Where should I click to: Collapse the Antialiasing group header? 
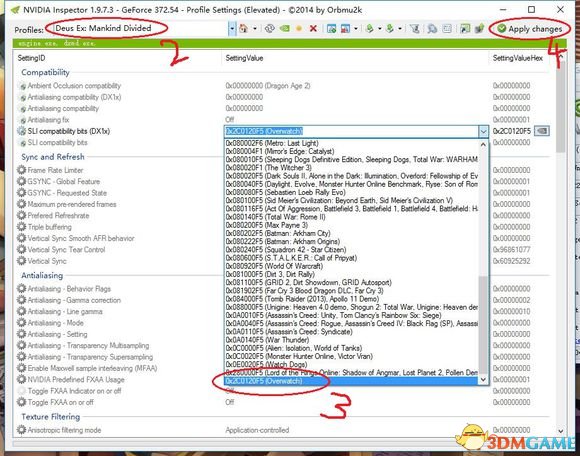[42, 275]
